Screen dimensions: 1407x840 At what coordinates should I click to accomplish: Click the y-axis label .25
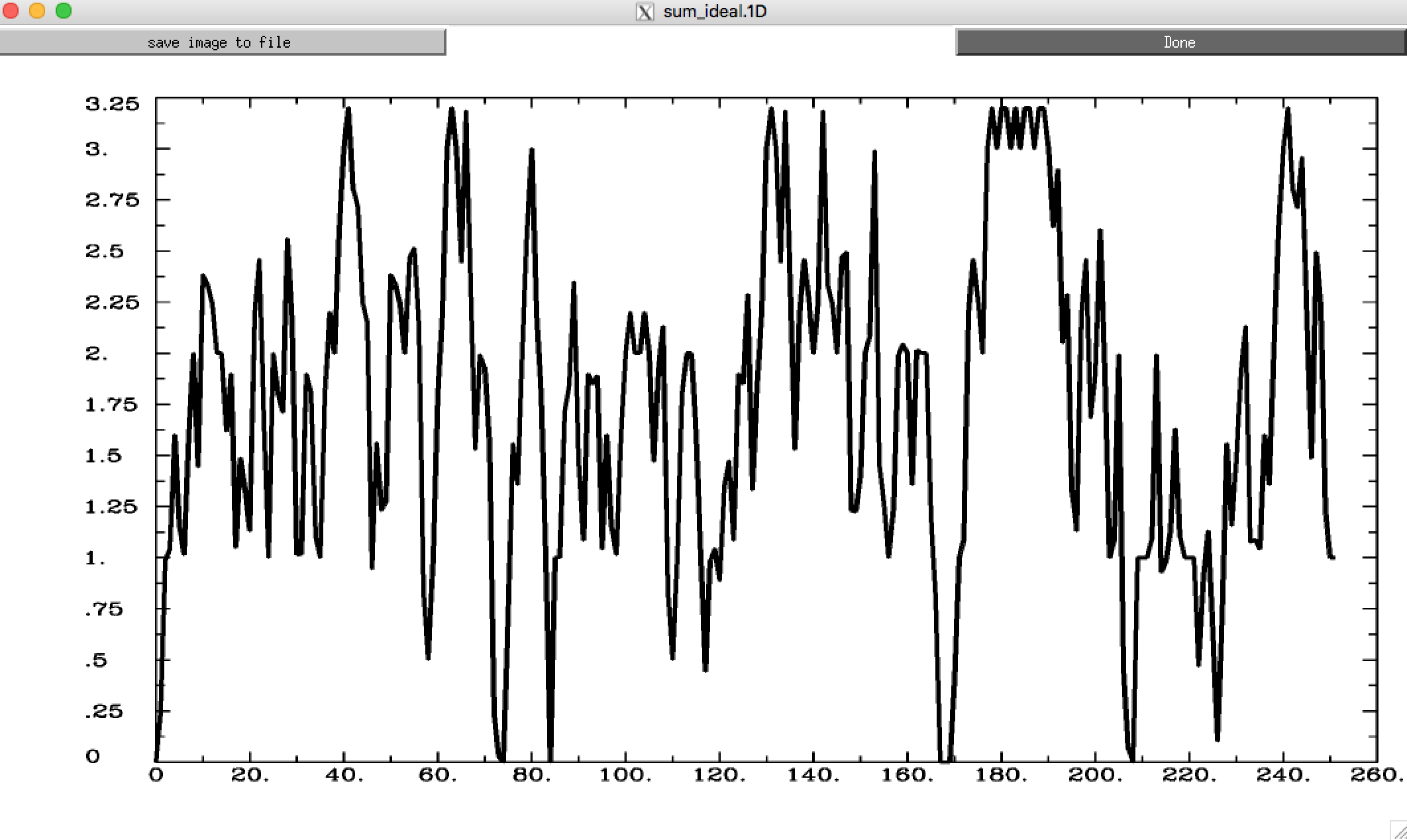pyautogui.click(x=104, y=711)
